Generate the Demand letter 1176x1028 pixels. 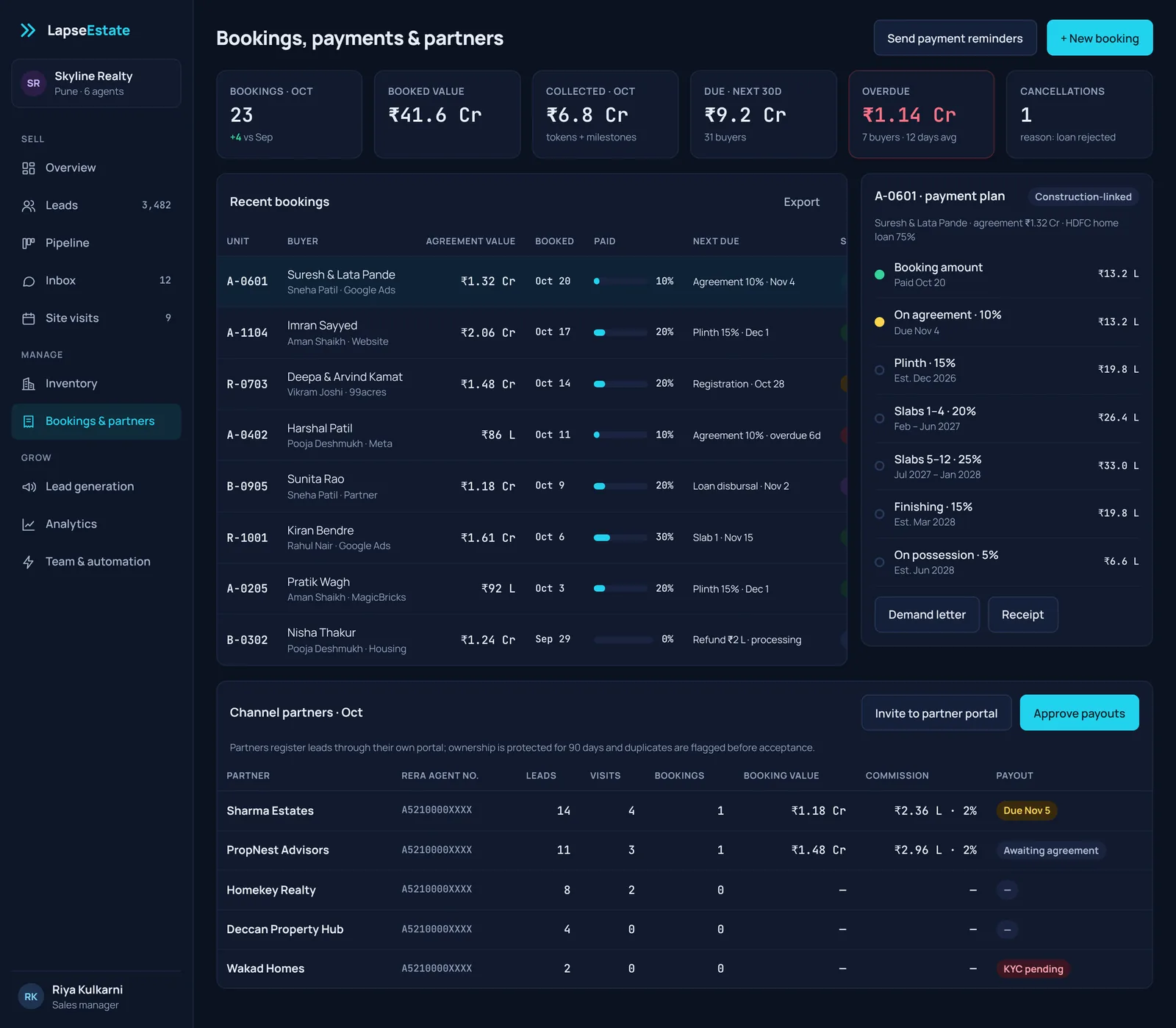927,615
